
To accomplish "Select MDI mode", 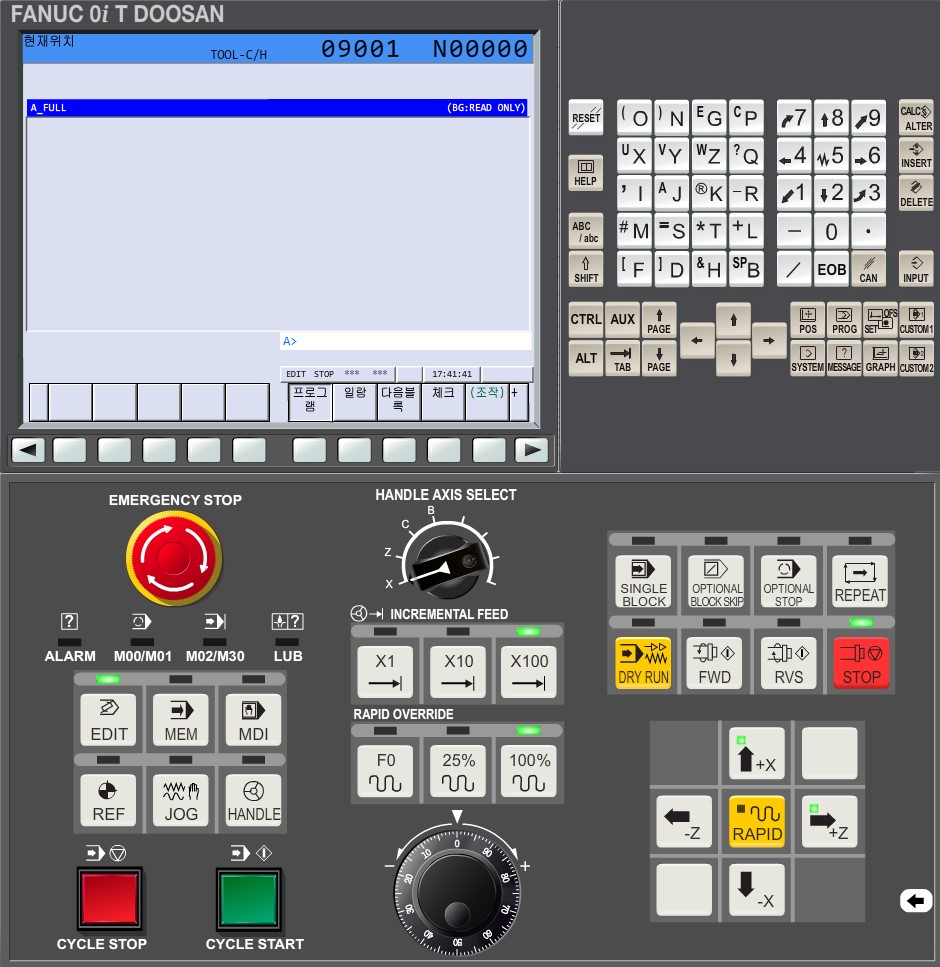I will pyautogui.click(x=253, y=720).
